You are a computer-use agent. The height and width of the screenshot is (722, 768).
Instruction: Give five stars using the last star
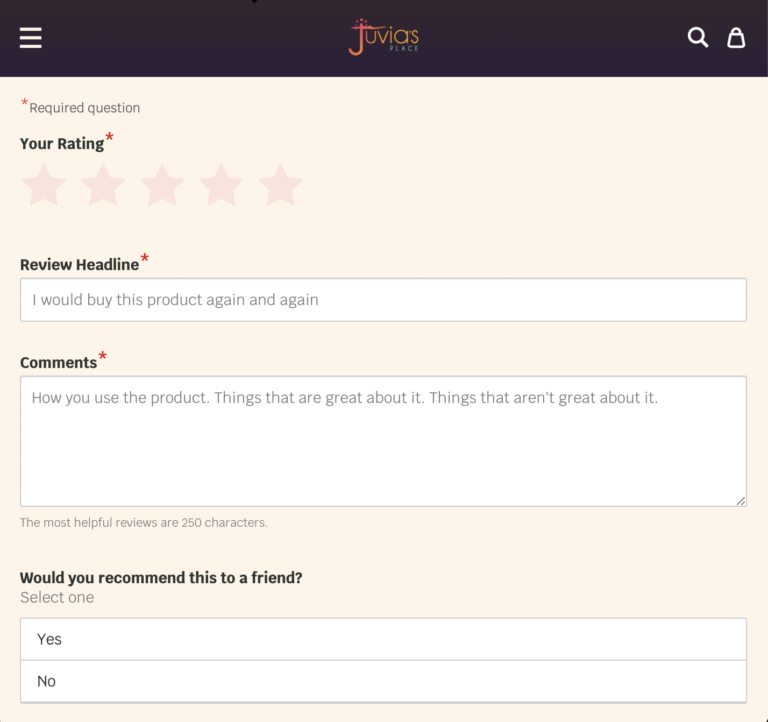(x=280, y=186)
